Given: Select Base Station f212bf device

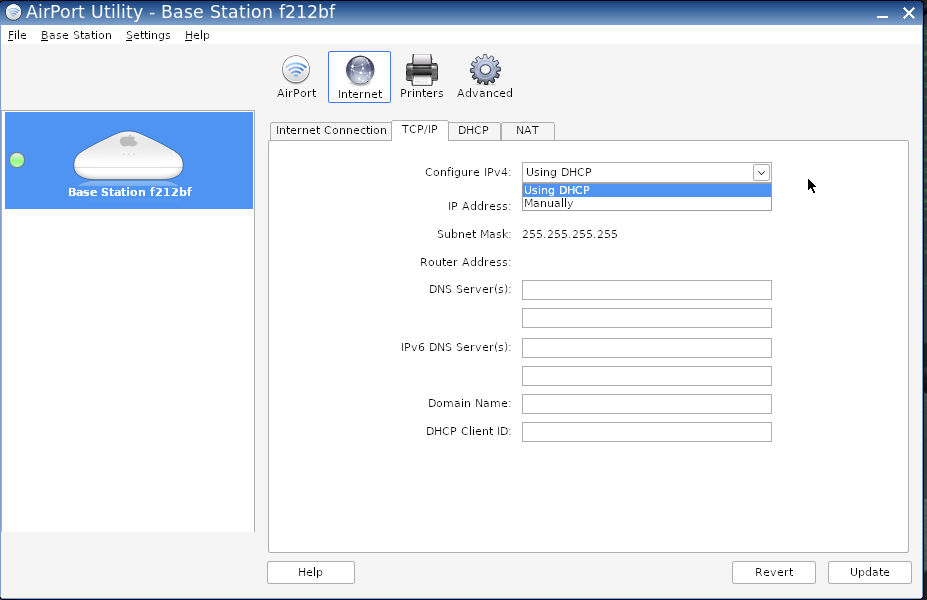Looking at the screenshot, I should [129, 160].
